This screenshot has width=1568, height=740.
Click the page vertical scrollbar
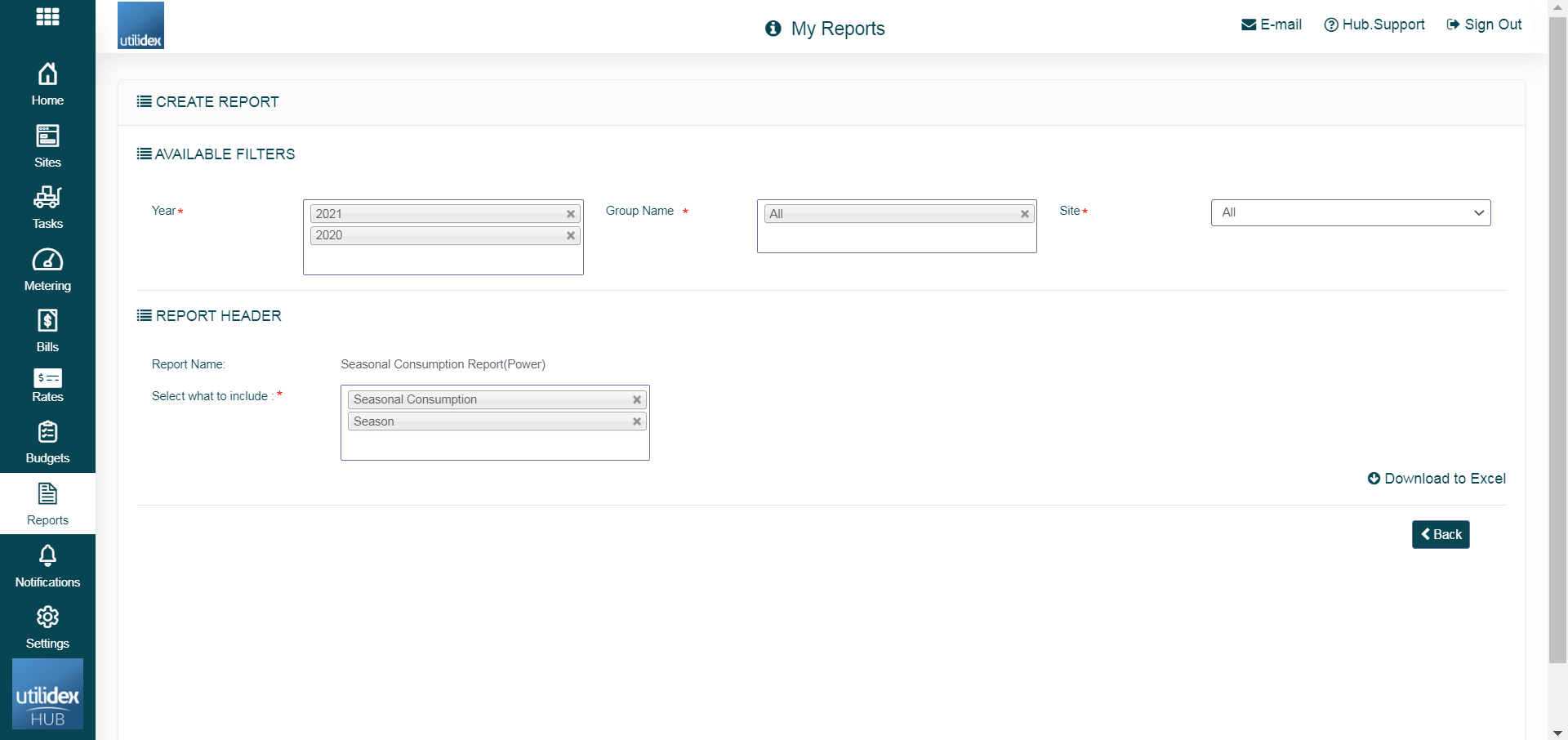coord(1557,339)
